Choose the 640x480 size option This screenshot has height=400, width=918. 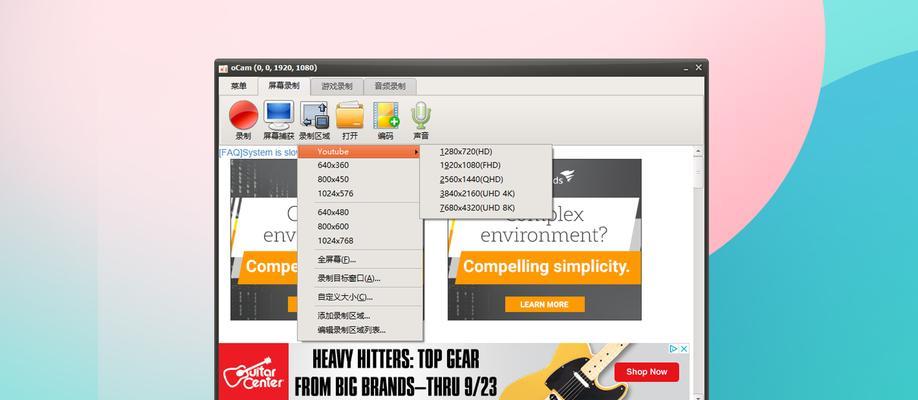[x=360, y=212]
